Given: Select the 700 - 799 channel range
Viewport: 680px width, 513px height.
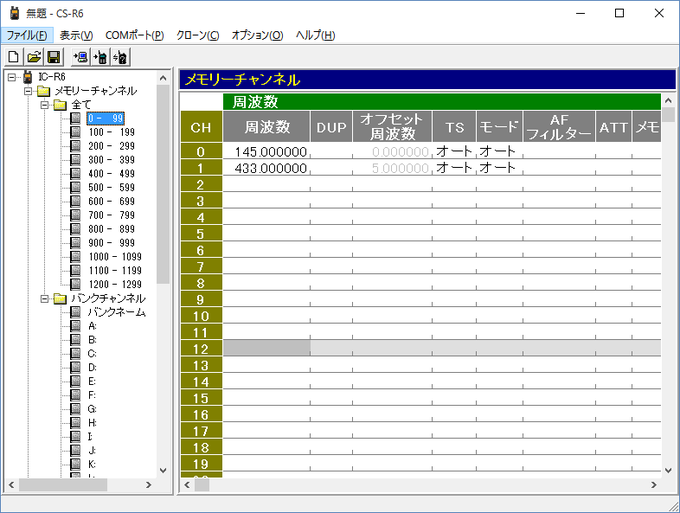Looking at the screenshot, I should [x=112, y=215].
